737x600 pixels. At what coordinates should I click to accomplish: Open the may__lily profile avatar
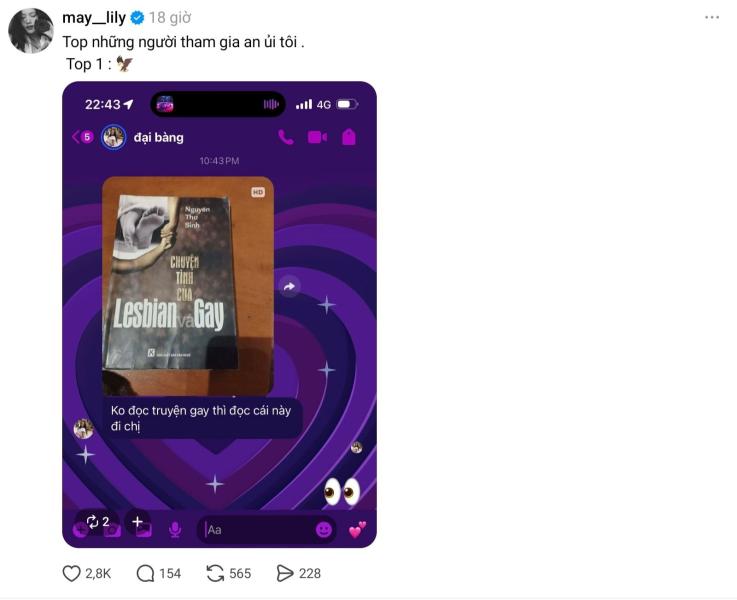tap(31, 31)
